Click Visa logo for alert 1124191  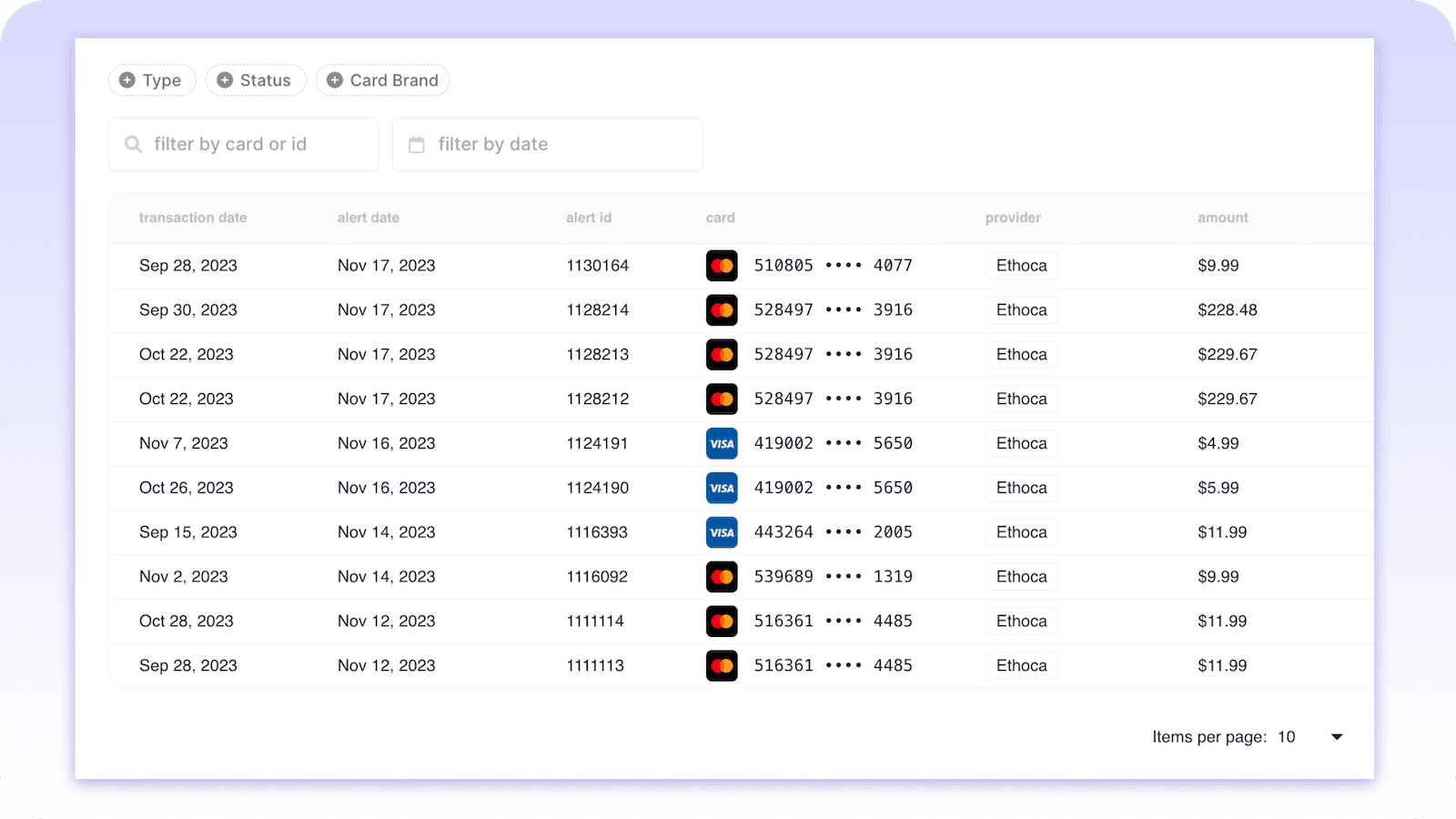coord(722,443)
